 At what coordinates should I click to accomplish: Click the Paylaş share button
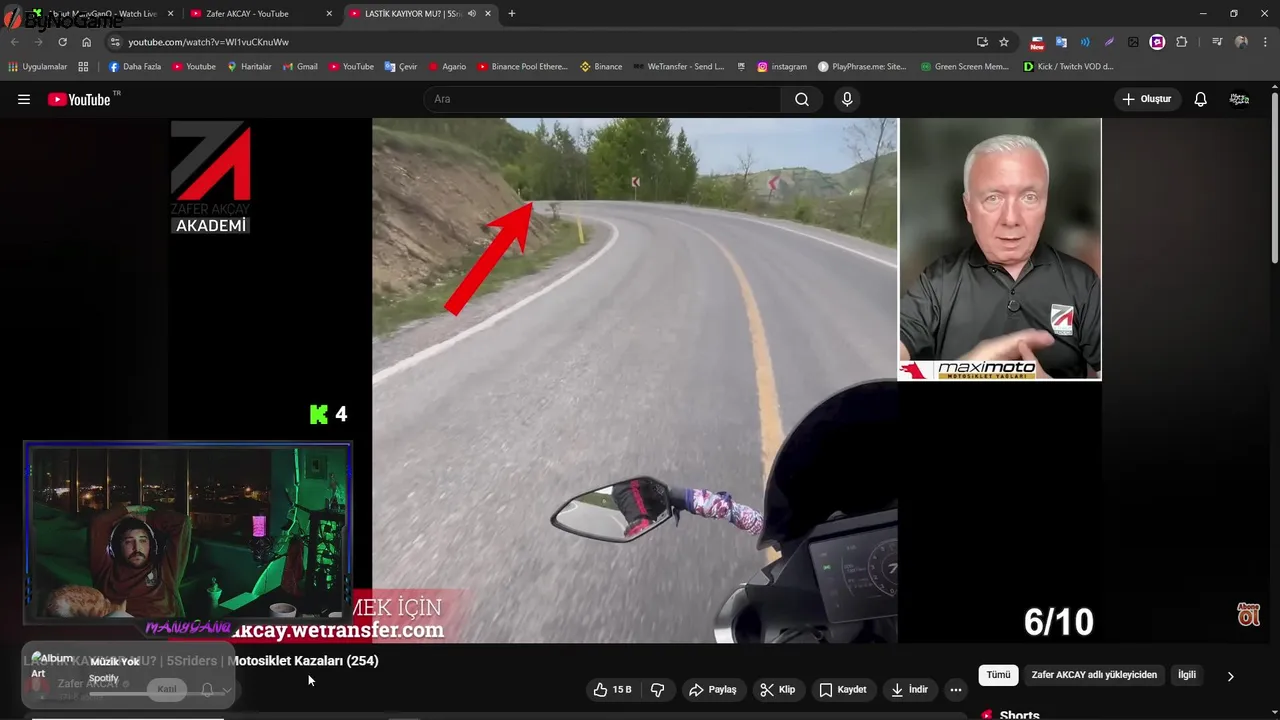point(713,690)
